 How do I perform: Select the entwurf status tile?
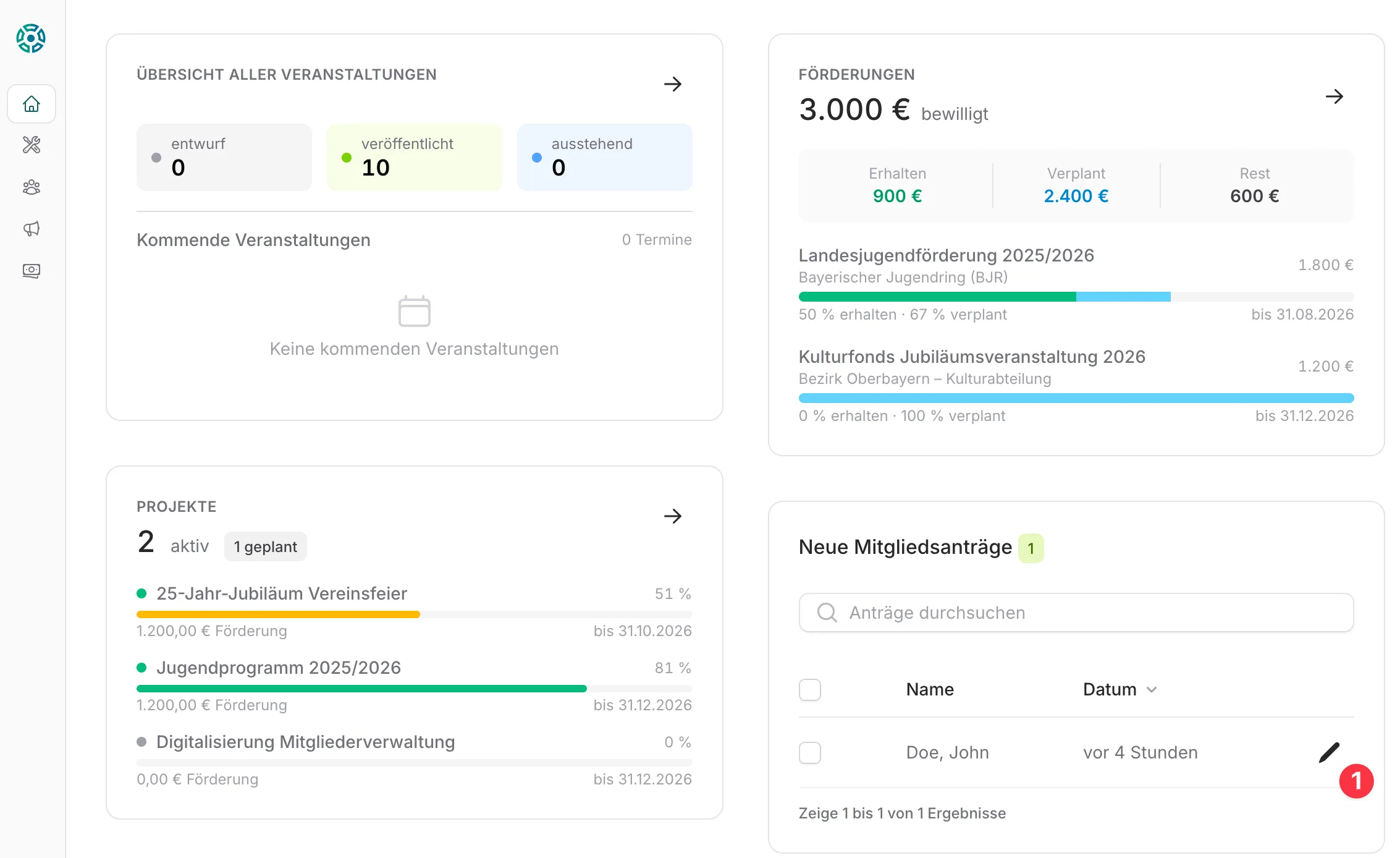(224, 157)
